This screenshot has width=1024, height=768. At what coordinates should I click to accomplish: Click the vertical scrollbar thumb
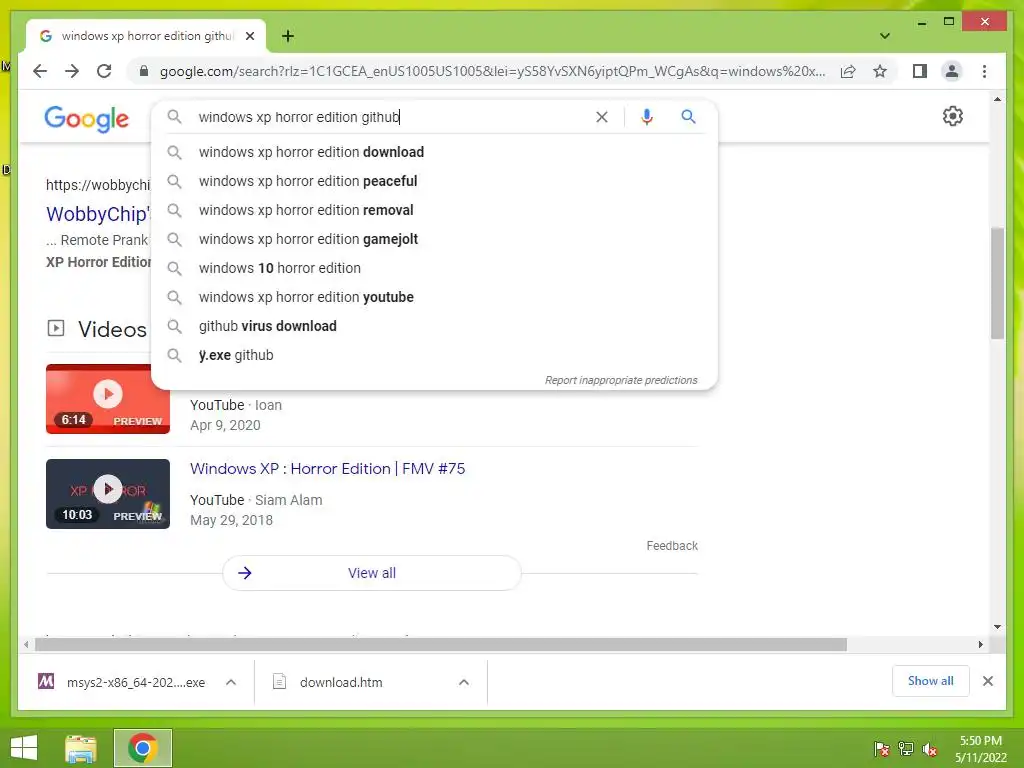click(997, 283)
